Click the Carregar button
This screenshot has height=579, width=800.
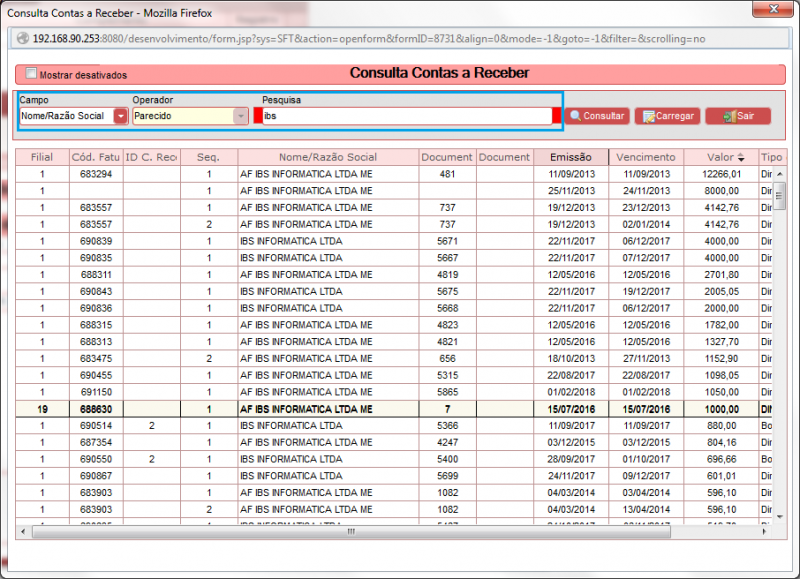(x=667, y=116)
